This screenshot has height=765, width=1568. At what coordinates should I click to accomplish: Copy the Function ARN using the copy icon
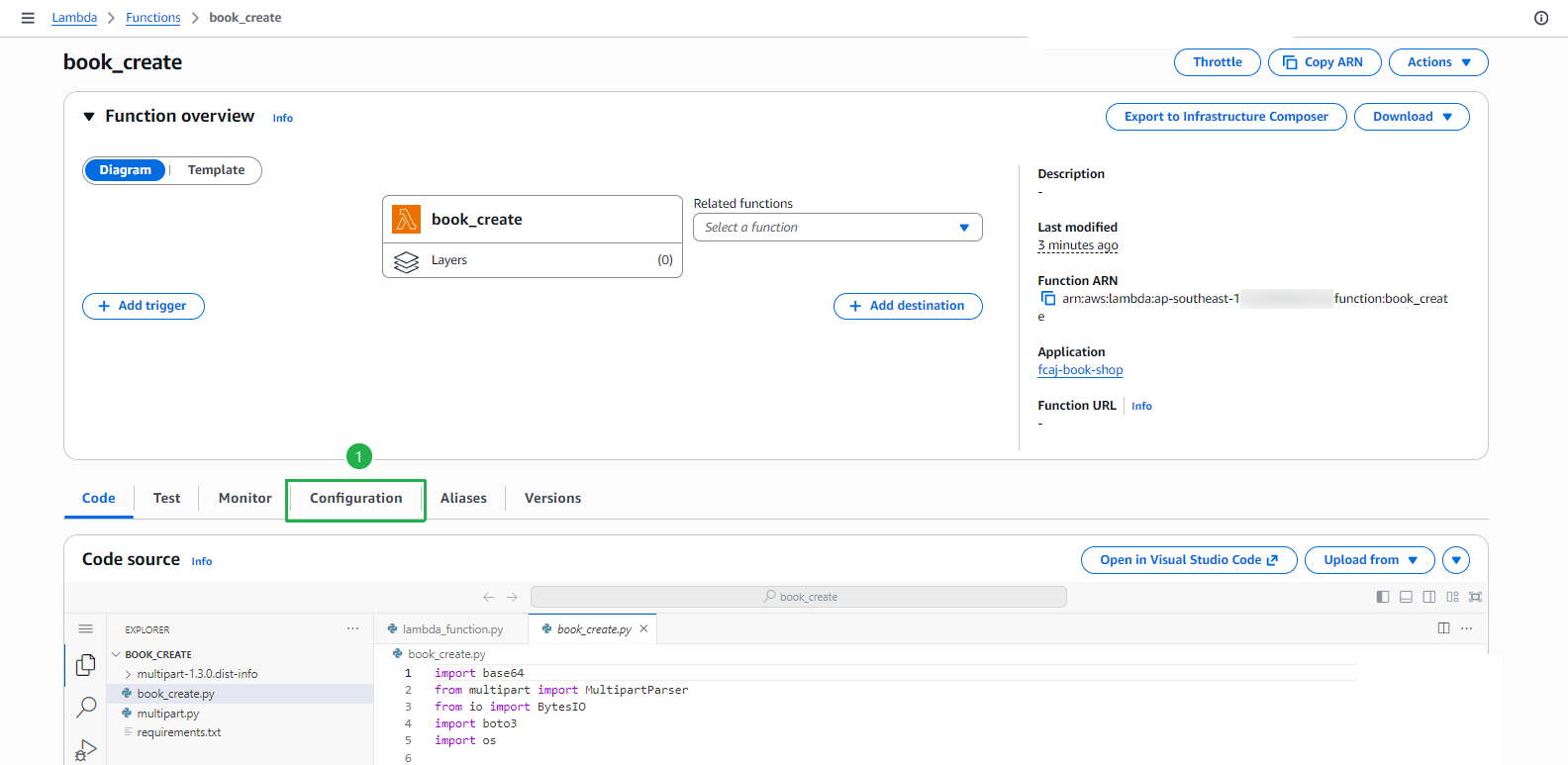[x=1047, y=298]
